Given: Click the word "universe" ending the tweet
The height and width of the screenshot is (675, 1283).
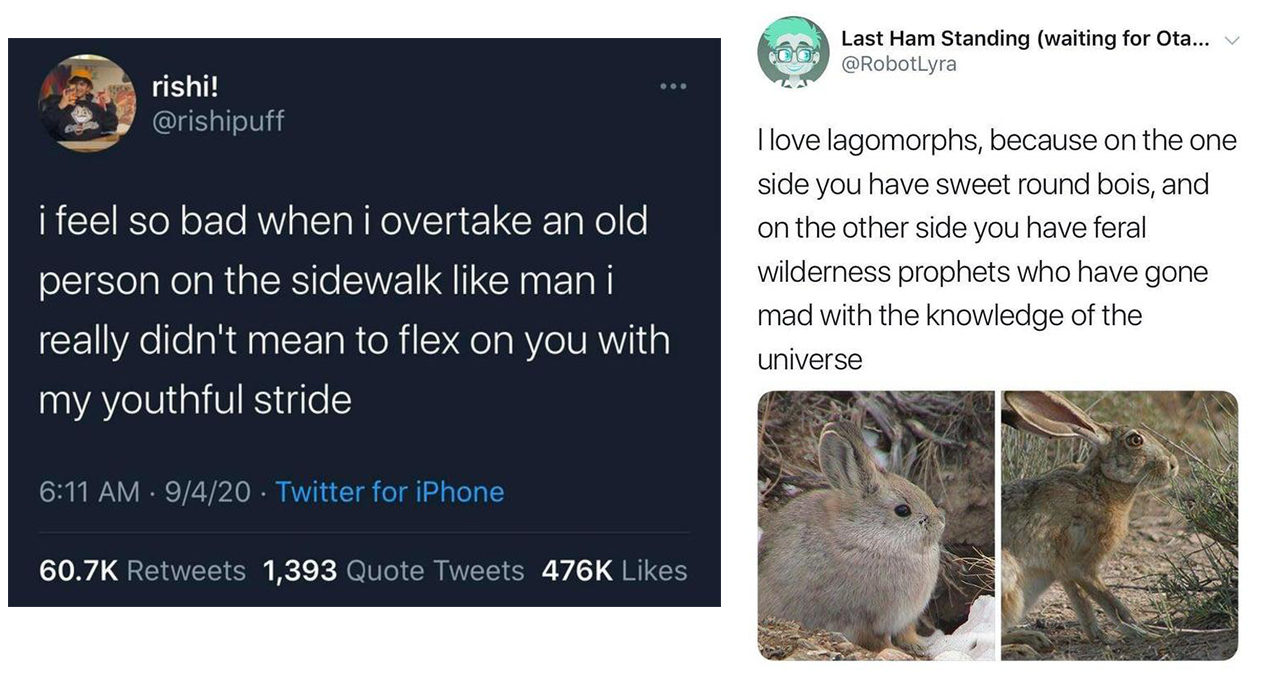Looking at the screenshot, I should click(x=810, y=360).
